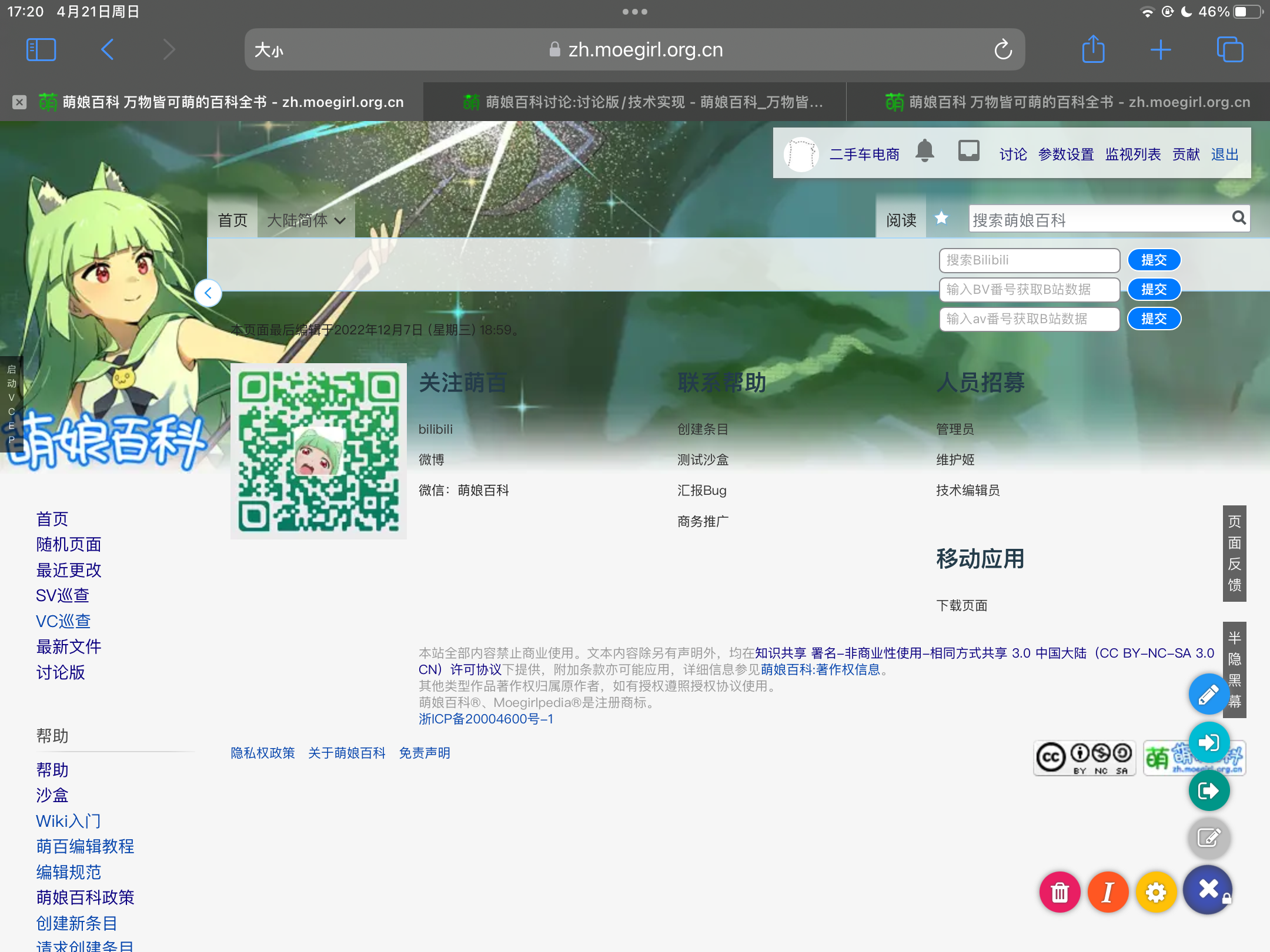Open the 大小 page size menu
Image resolution: width=1270 pixels, height=952 pixels.
click(269, 50)
